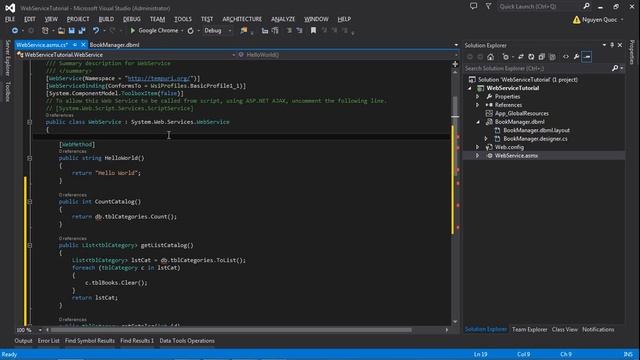640x360 pixels.
Task: Open the PROJECT menu
Action: click(x=78, y=19)
